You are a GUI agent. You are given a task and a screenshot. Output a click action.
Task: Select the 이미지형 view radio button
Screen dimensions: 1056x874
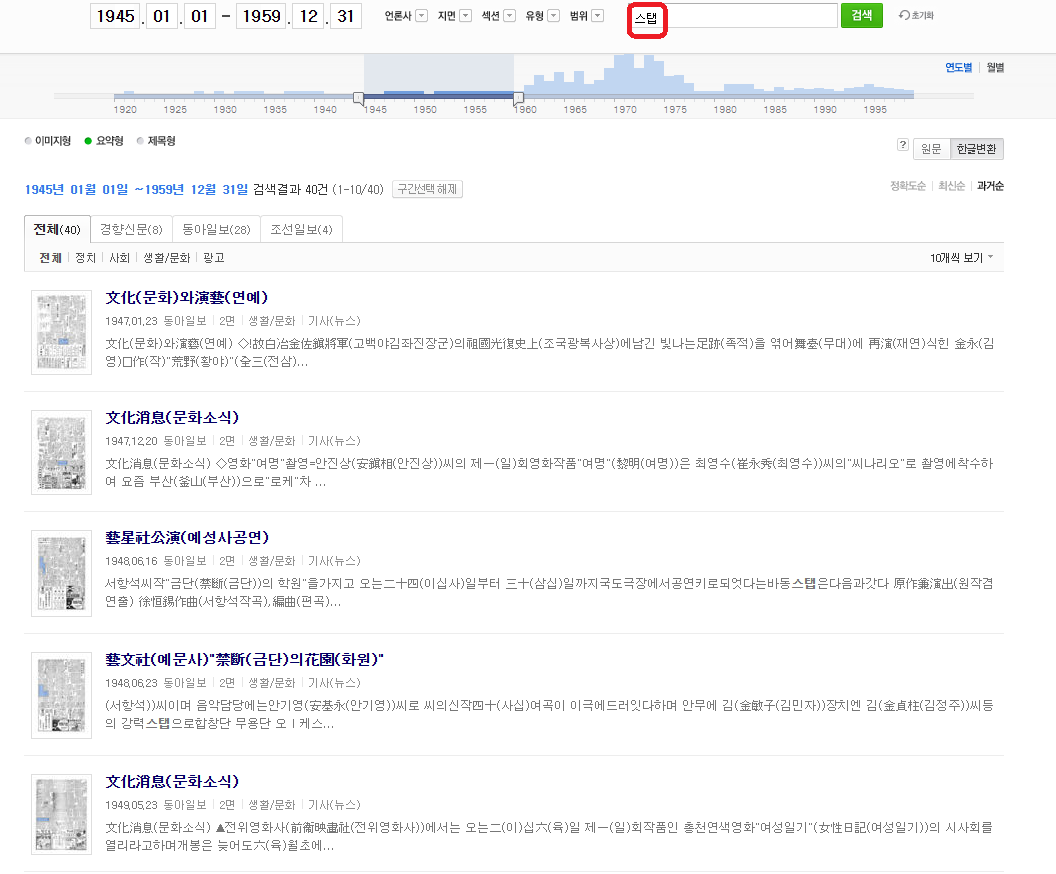tap(28, 141)
